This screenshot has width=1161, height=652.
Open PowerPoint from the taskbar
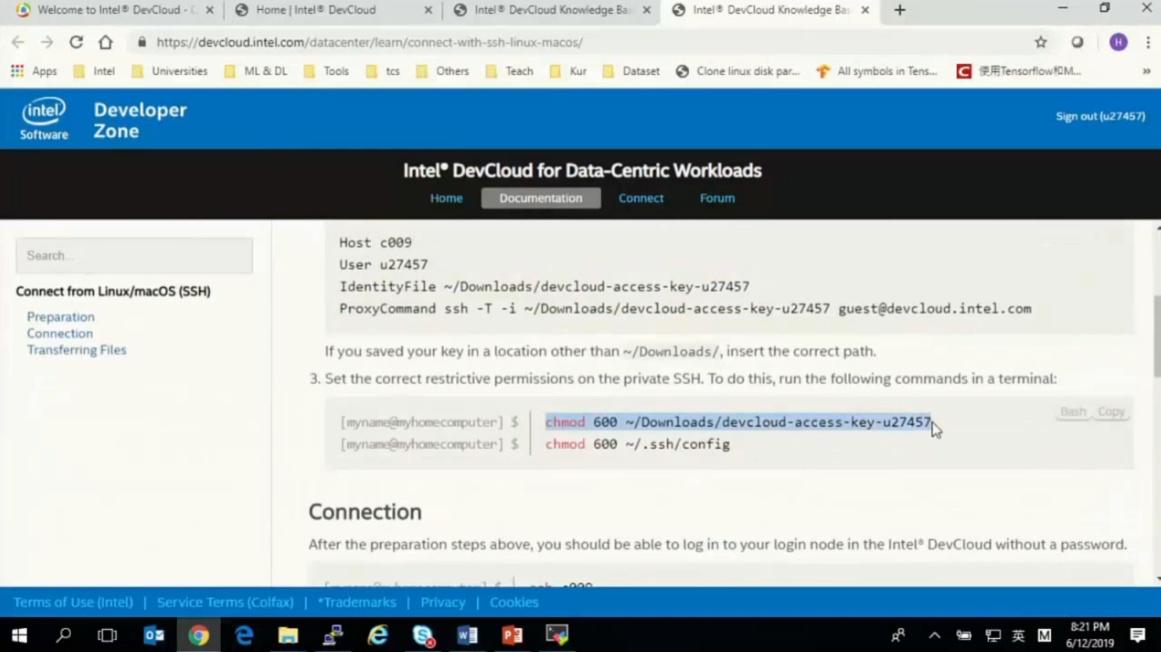click(512, 635)
